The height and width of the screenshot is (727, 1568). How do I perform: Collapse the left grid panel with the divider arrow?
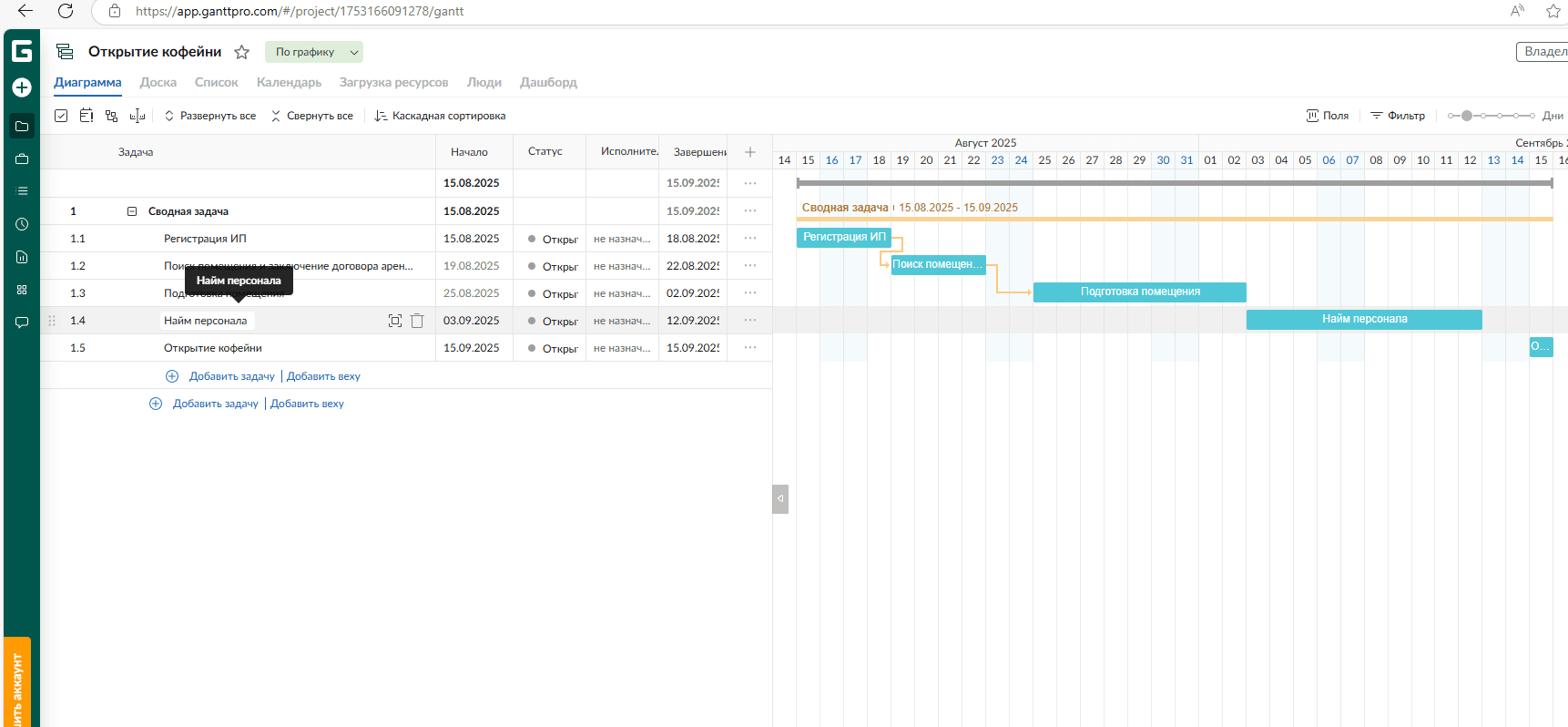[x=780, y=498]
